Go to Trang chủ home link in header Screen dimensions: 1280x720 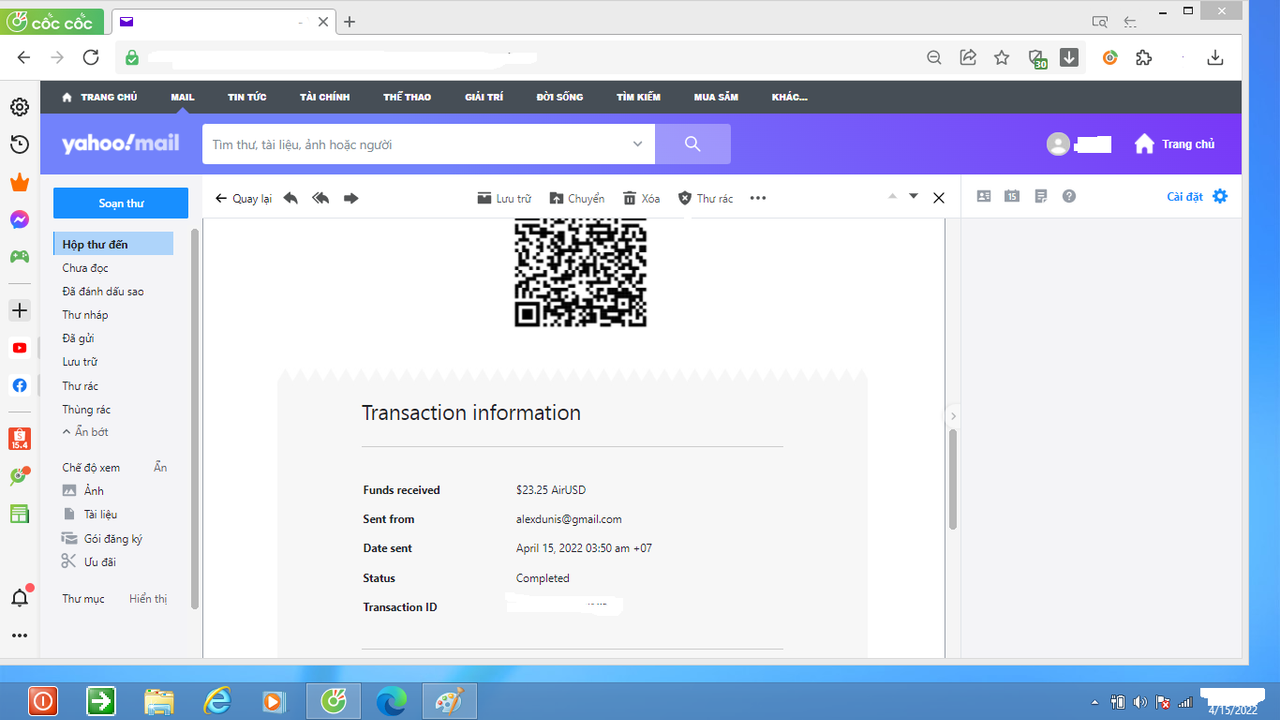pyautogui.click(x=1175, y=144)
